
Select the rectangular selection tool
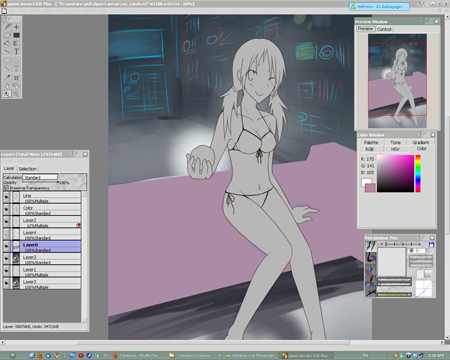tap(7, 61)
